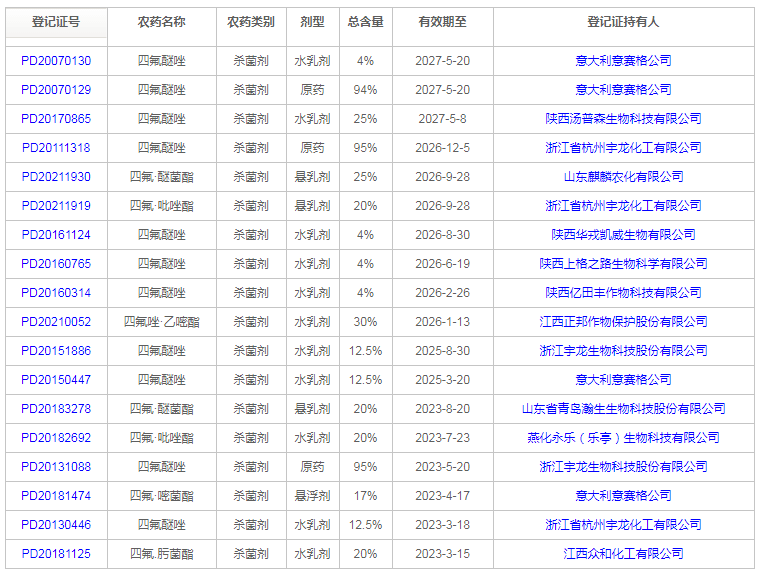The image size is (760, 574).
Task: Open registration PD20161124 link
Action: (x=56, y=235)
